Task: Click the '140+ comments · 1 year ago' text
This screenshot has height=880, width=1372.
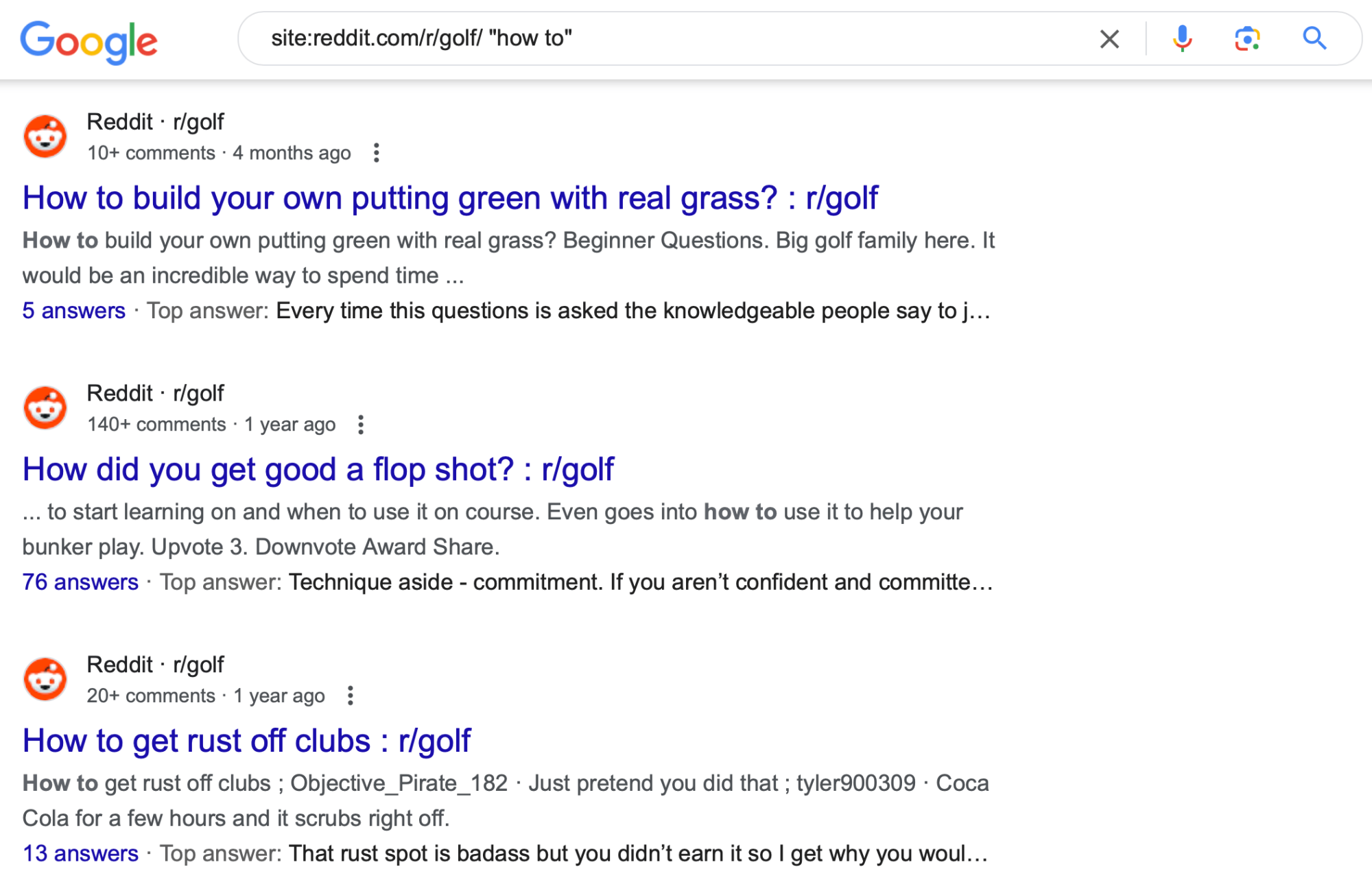Action: coord(211,425)
